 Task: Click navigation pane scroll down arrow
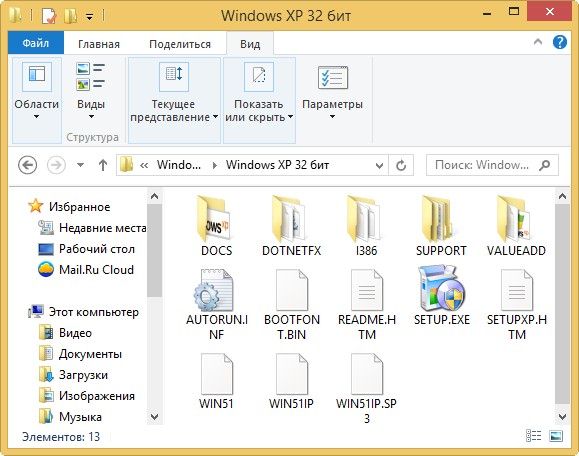(154, 416)
